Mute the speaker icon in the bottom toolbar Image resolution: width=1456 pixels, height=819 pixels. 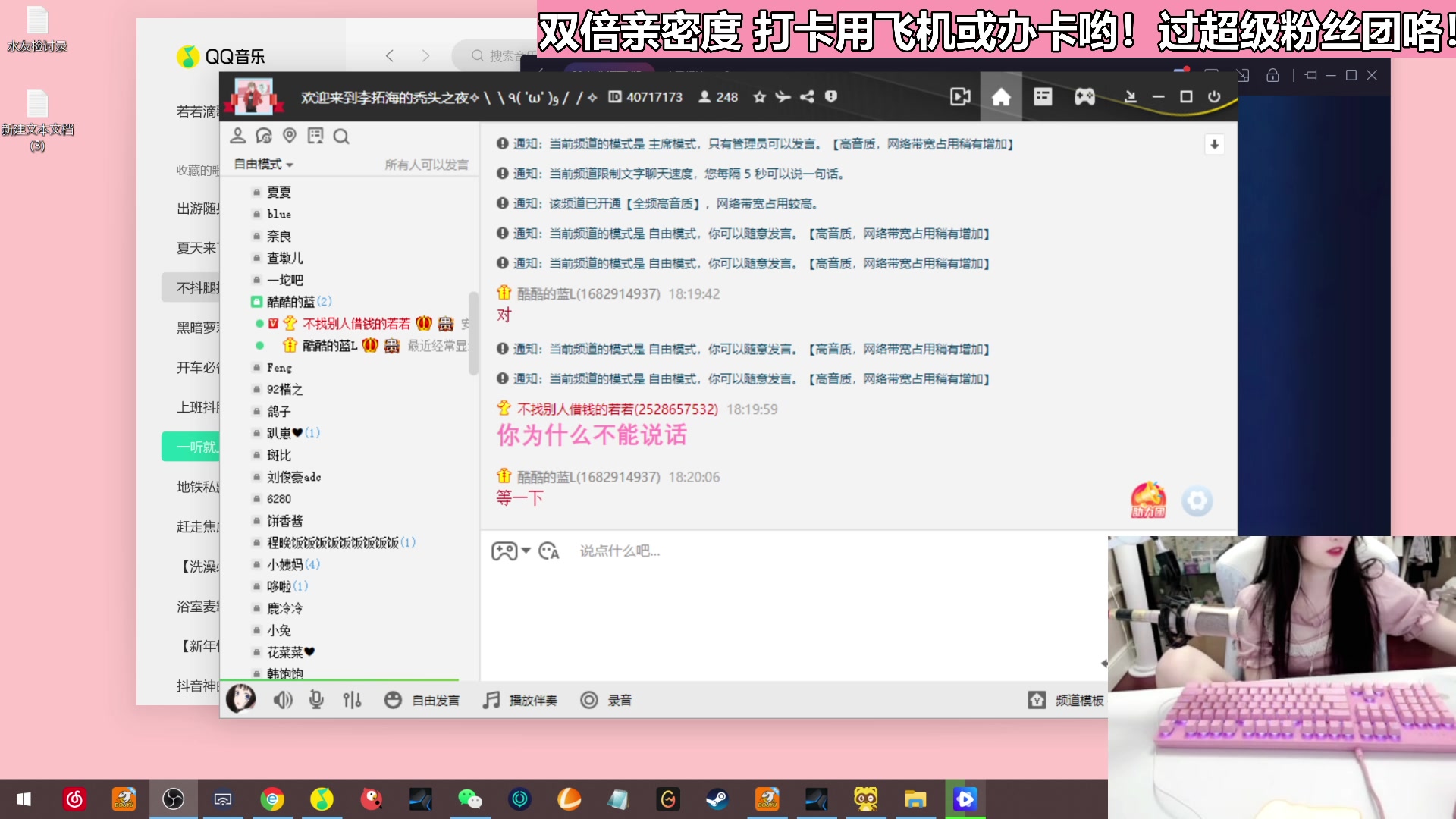tap(282, 700)
